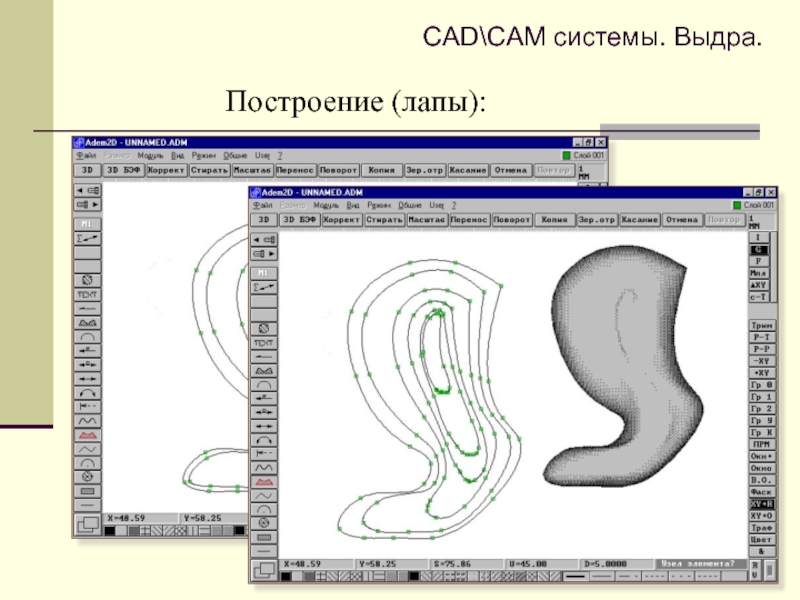This screenshot has height=600, width=800.
Task: Toggle the Мпл button in right panel
Action: click(759, 273)
